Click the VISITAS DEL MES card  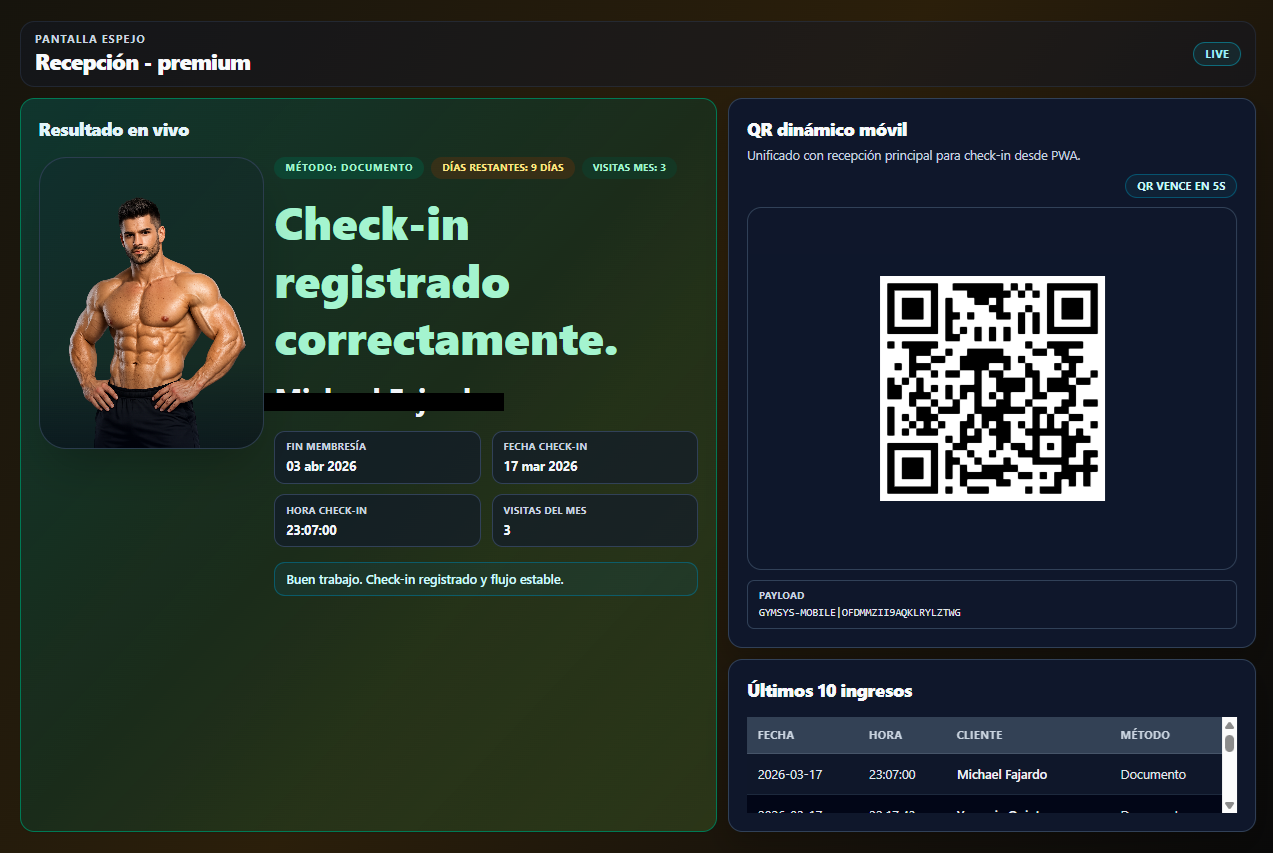pyautogui.click(x=595, y=520)
